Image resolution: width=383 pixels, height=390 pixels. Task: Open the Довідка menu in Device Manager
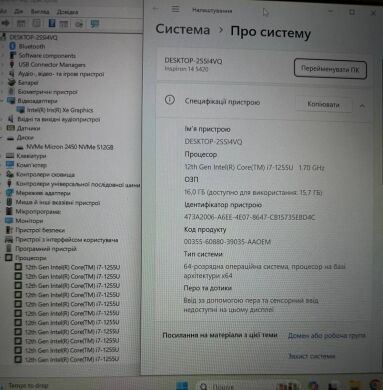(67, 12)
